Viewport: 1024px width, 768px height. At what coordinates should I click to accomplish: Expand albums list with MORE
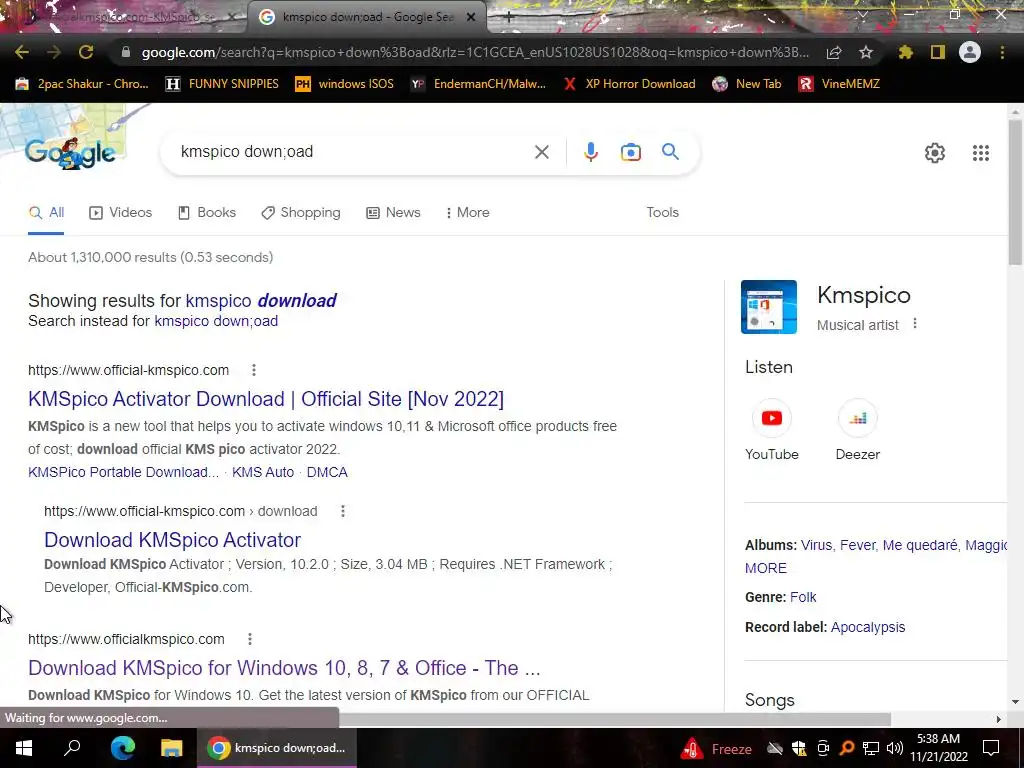766,568
